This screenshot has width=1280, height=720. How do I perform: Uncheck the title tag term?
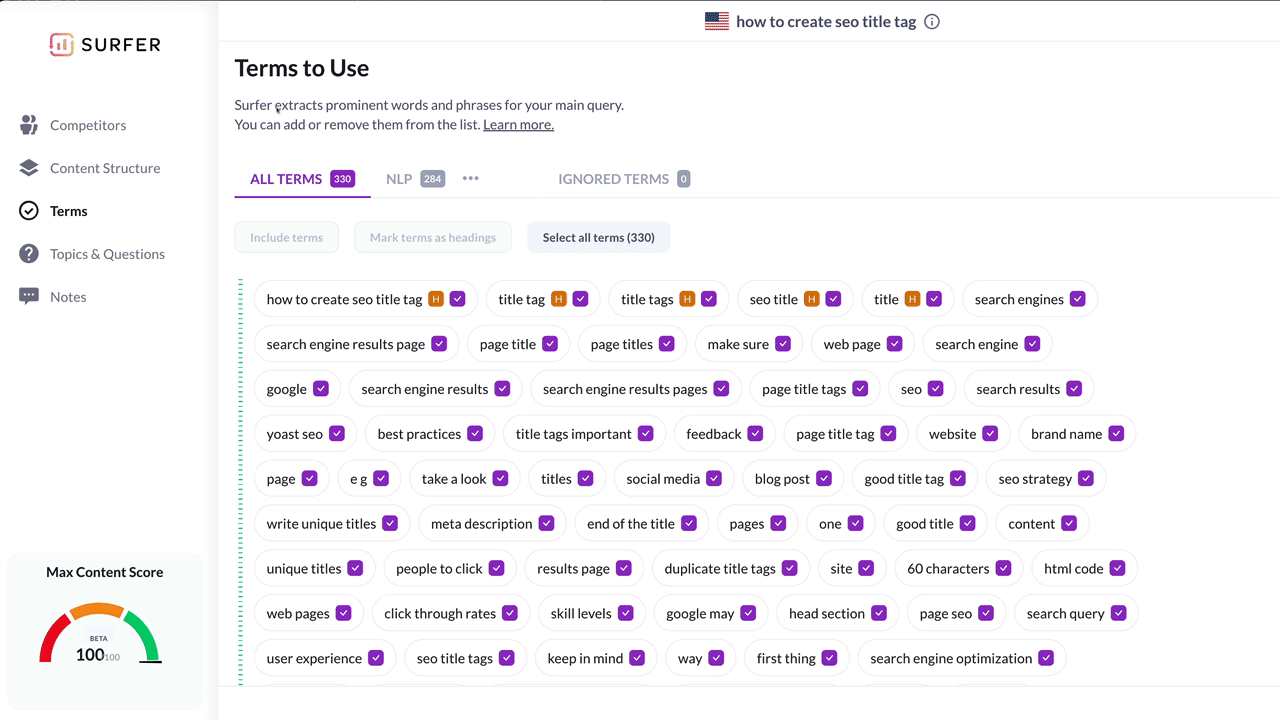point(581,298)
